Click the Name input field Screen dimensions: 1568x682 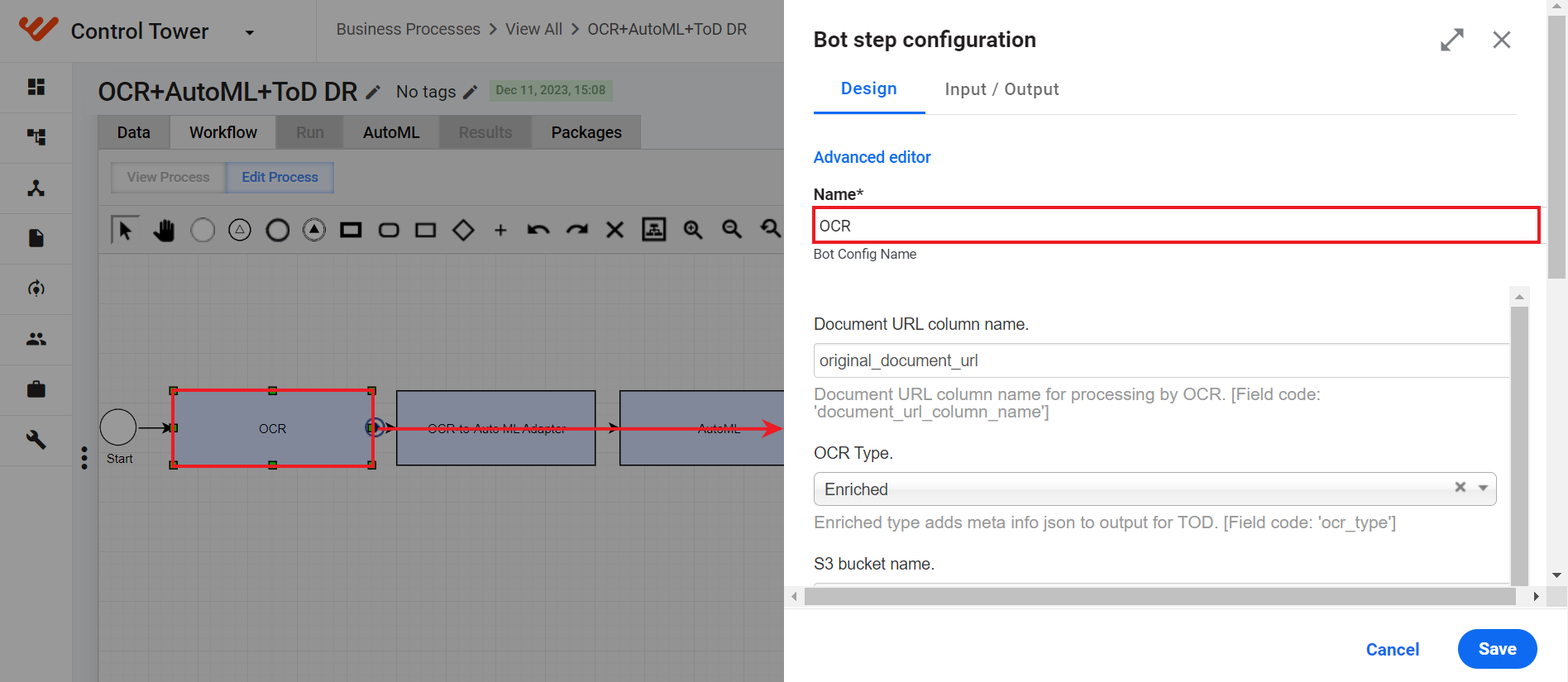point(1176,225)
